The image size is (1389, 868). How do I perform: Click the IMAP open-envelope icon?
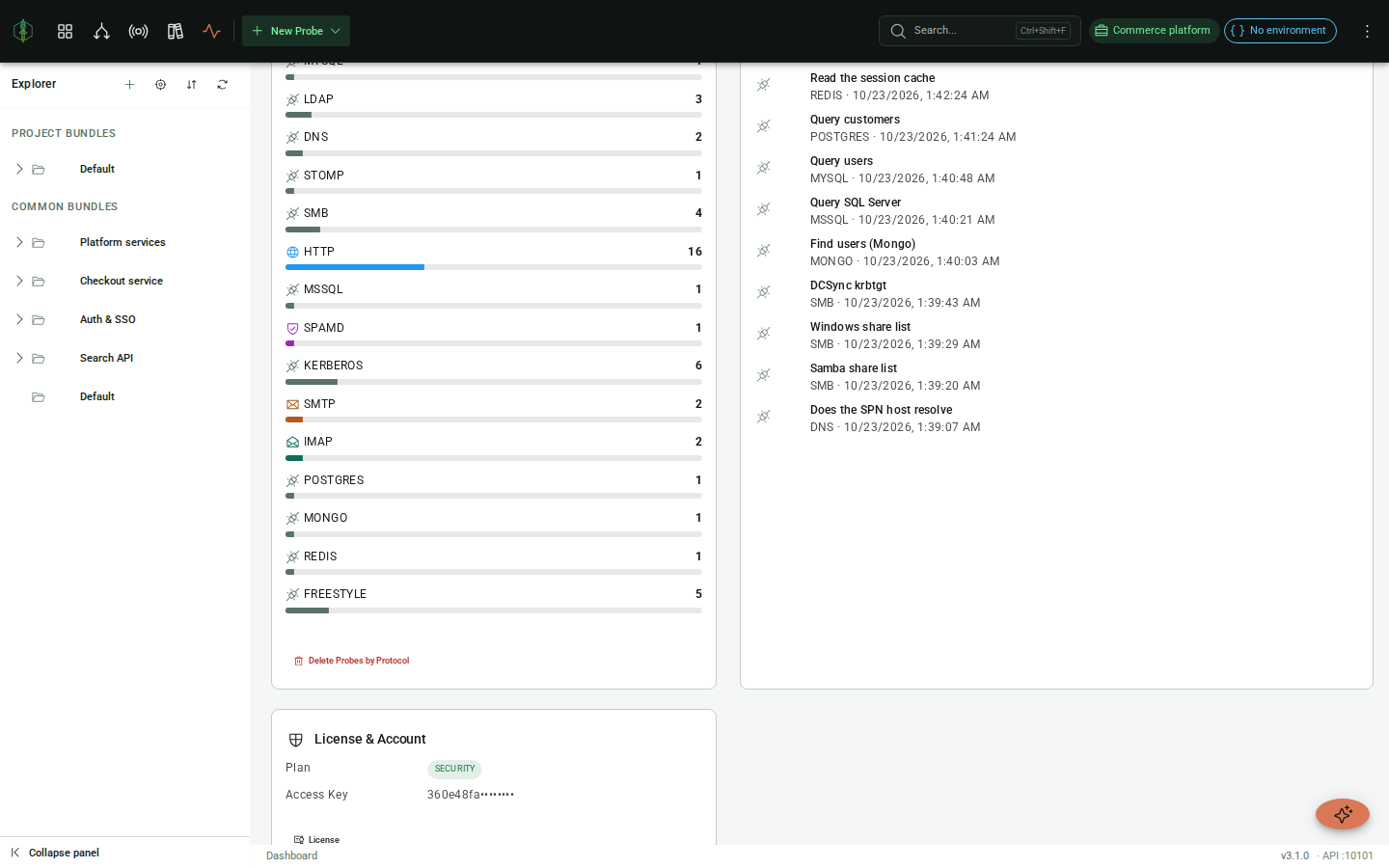tap(292, 443)
